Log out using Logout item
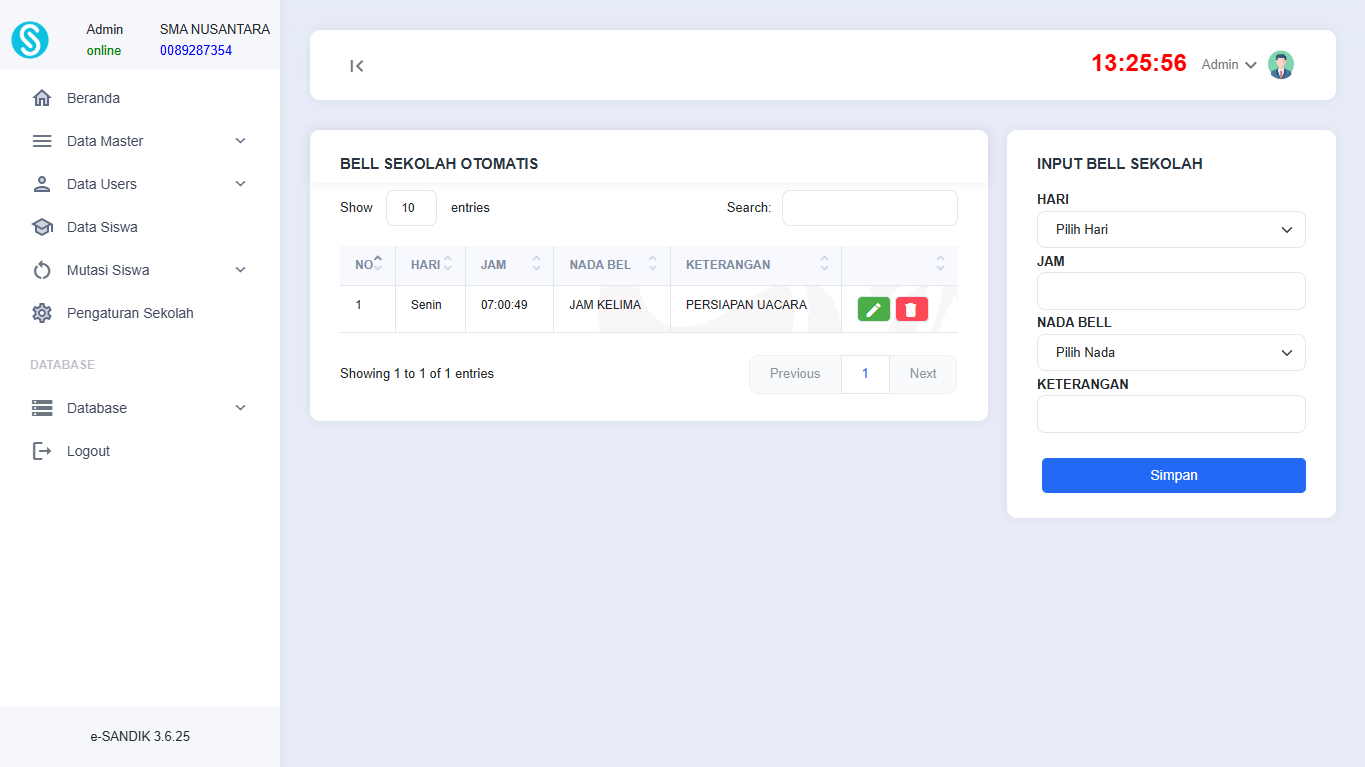The height and width of the screenshot is (767, 1365). (x=88, y=451)
